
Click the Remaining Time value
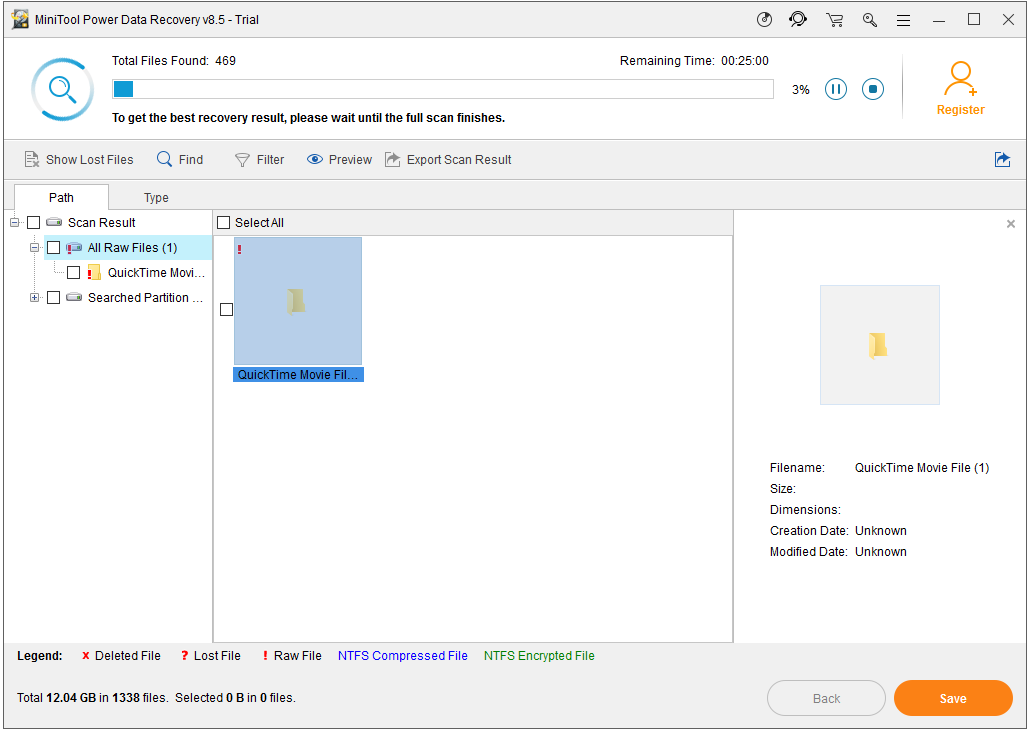pyautogui.click(x=745, y=60)
